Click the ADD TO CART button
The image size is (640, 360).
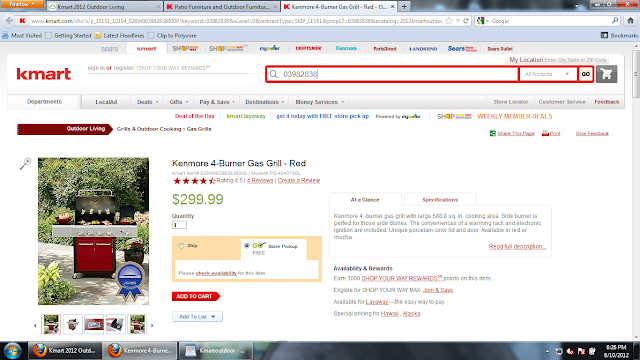(x=196, y=296)
